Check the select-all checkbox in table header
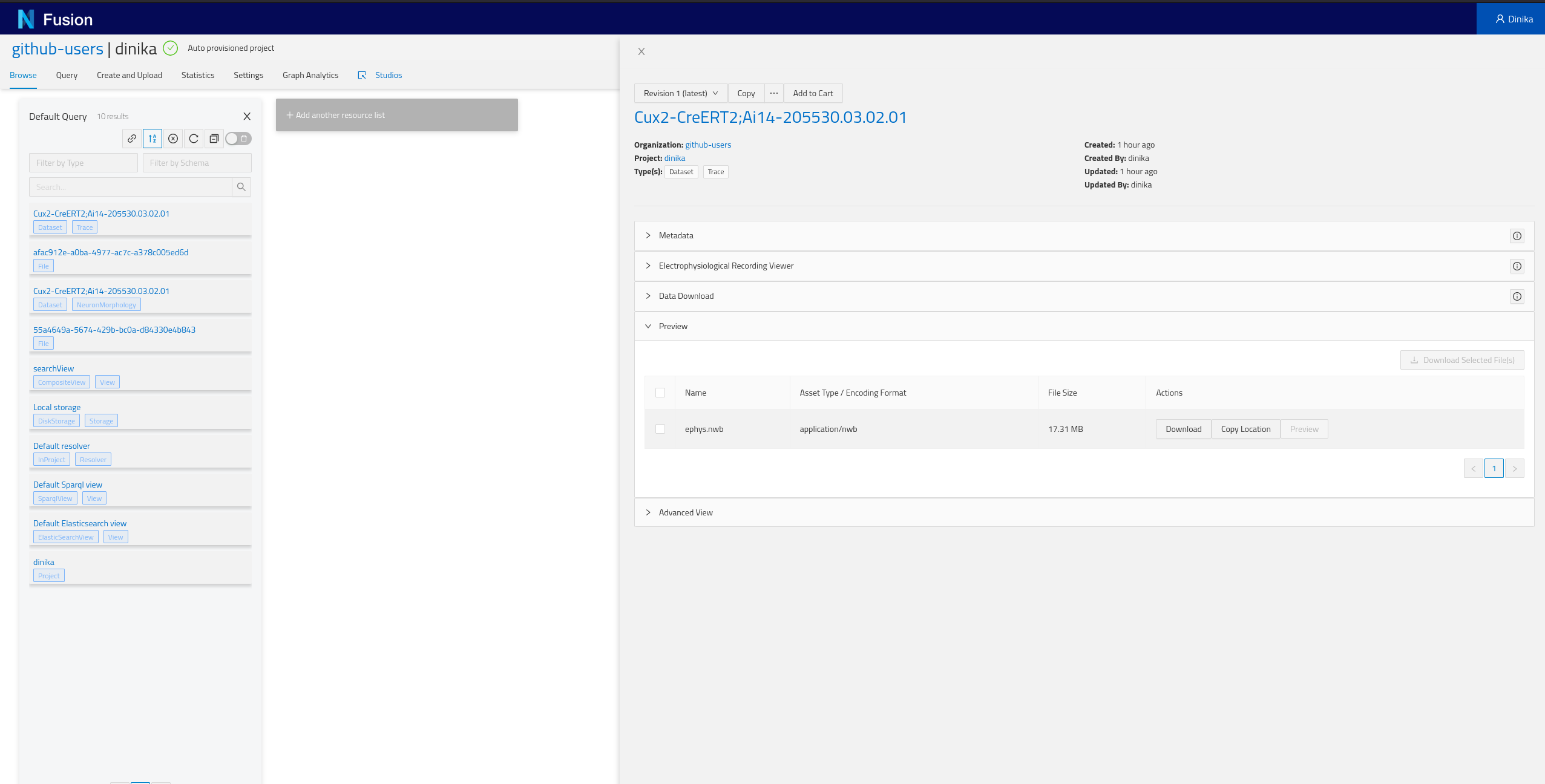1545x784 pixels. coord(660,393)
